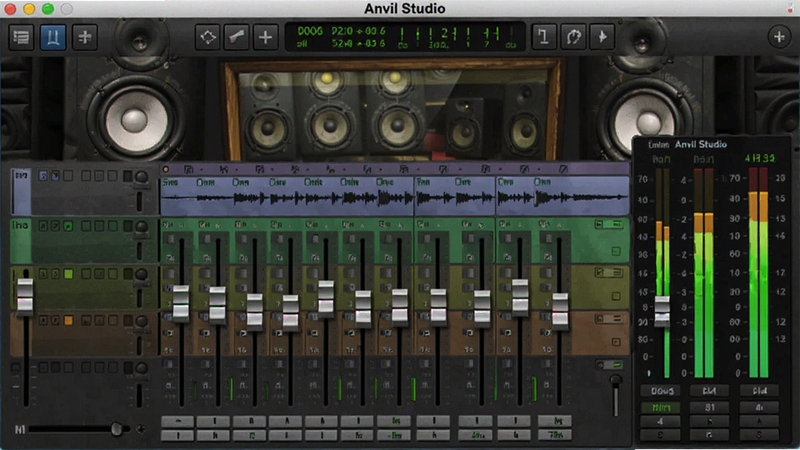Click the upper button below the first channel fader

[x=178, y=421]
